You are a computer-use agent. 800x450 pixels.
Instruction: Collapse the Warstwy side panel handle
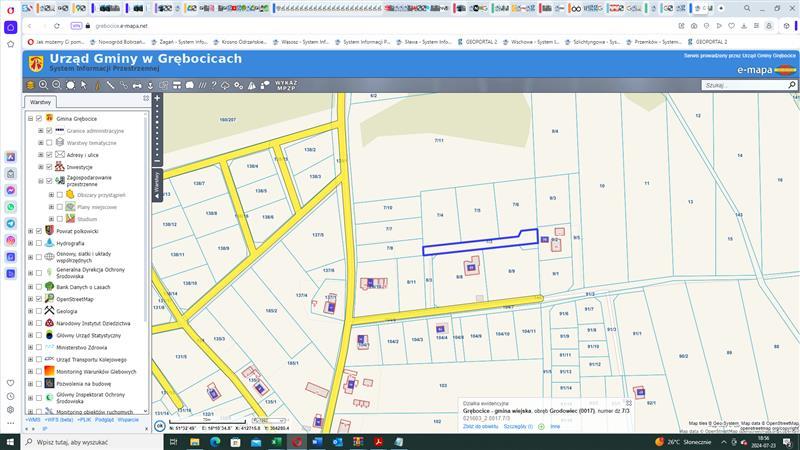click(x=157, y=185)
